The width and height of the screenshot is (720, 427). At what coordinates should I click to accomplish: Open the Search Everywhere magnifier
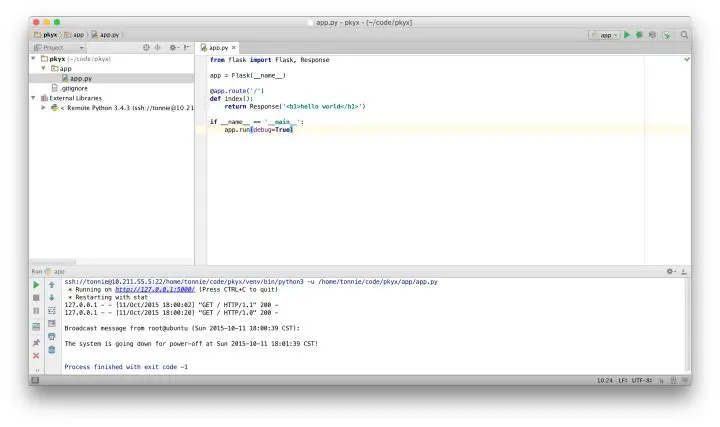tap(684, 35)
